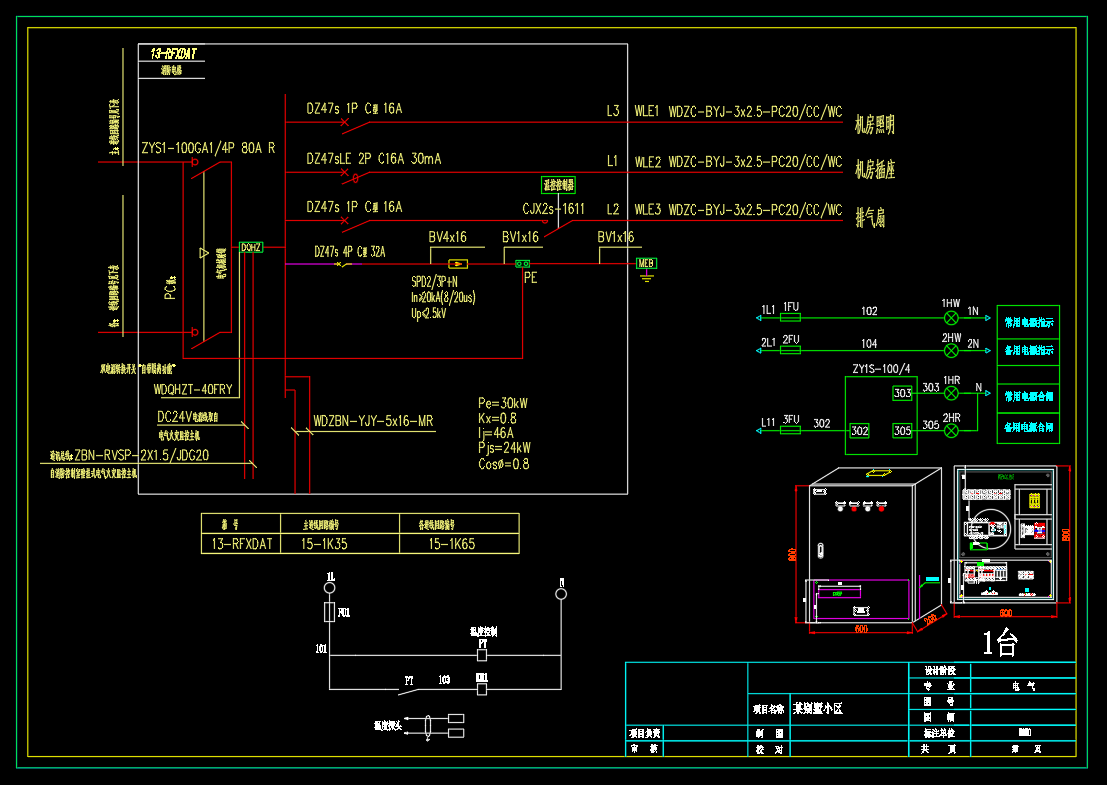Click the 3D cabinet exterior drawing

[875, 546]
